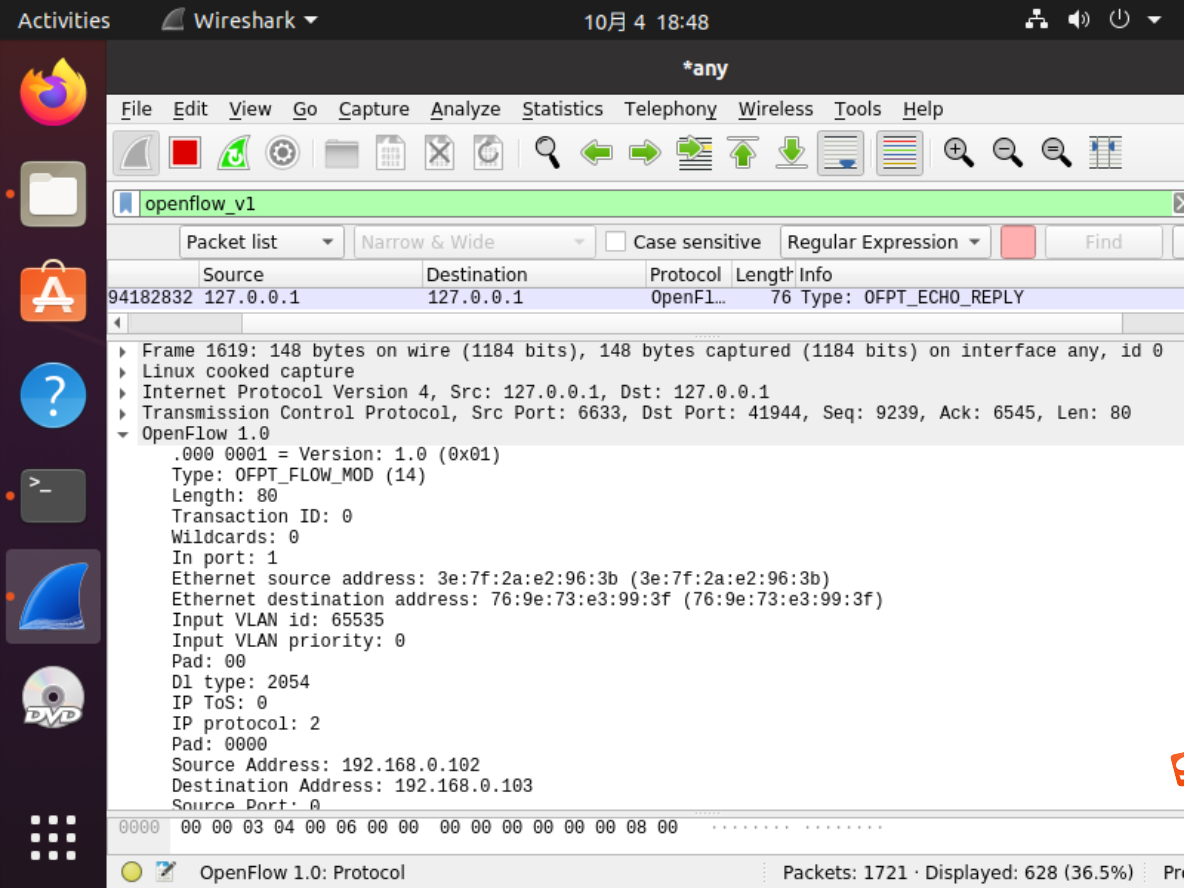Image resolution: width=1184 pixels, height=888 pixels.
Task: Launch Ubuntu Software from the dock
Action: pyautogui.click(x=53, y=292)
